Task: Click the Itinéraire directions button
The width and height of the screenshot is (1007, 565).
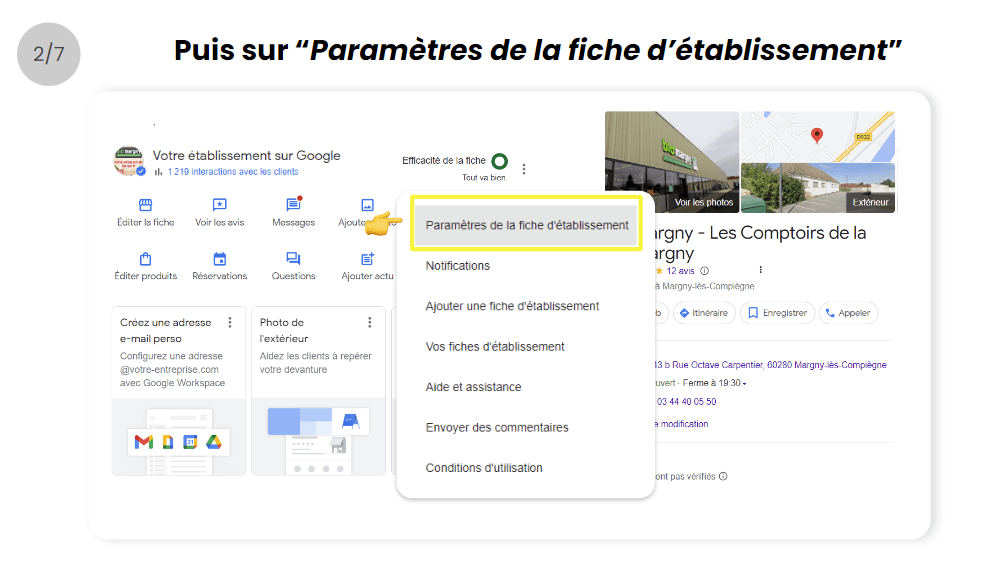Action: pos(704,313)
